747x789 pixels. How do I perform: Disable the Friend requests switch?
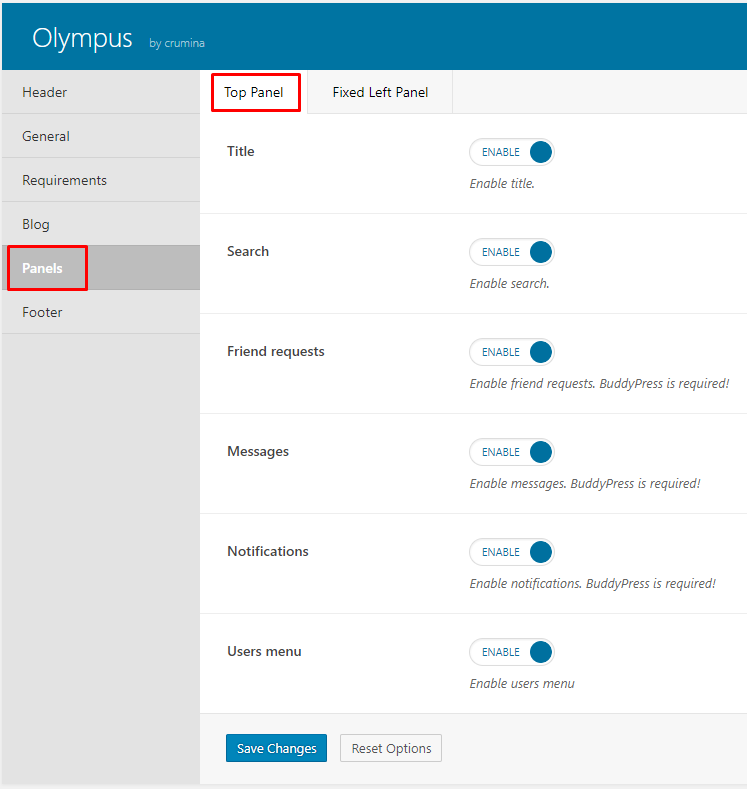tap(512, 352)
